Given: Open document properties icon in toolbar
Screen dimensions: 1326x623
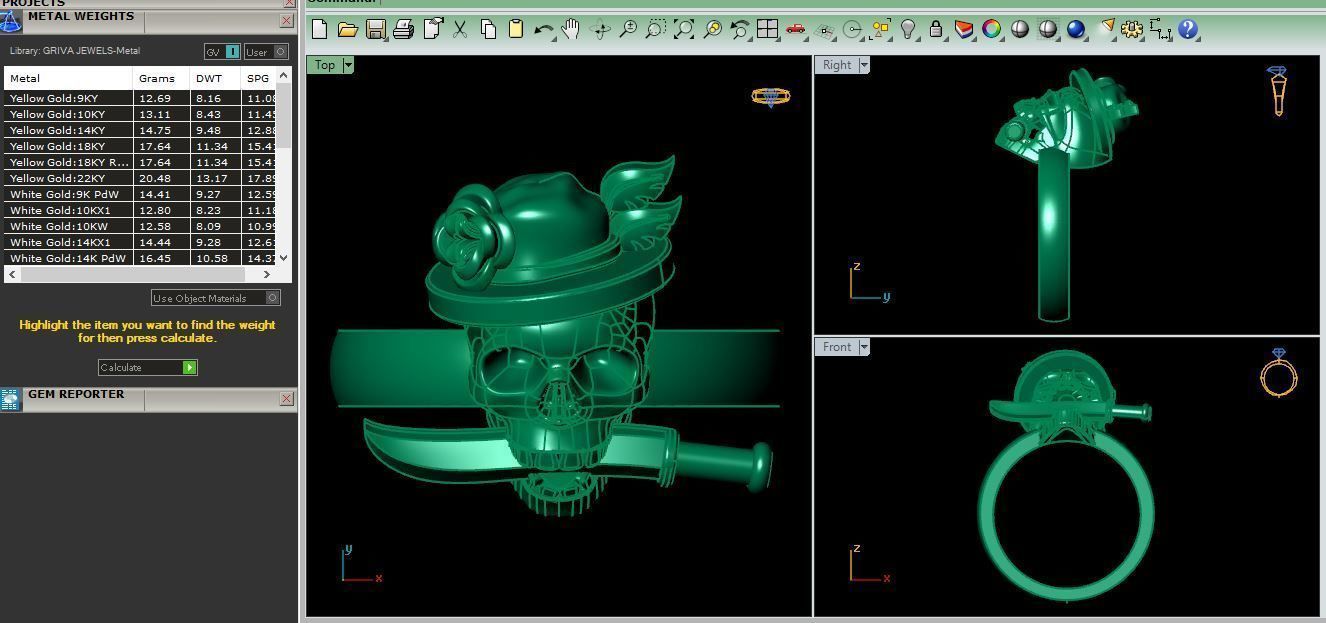Looking at the screenshot, I should (x=433, y=29).
